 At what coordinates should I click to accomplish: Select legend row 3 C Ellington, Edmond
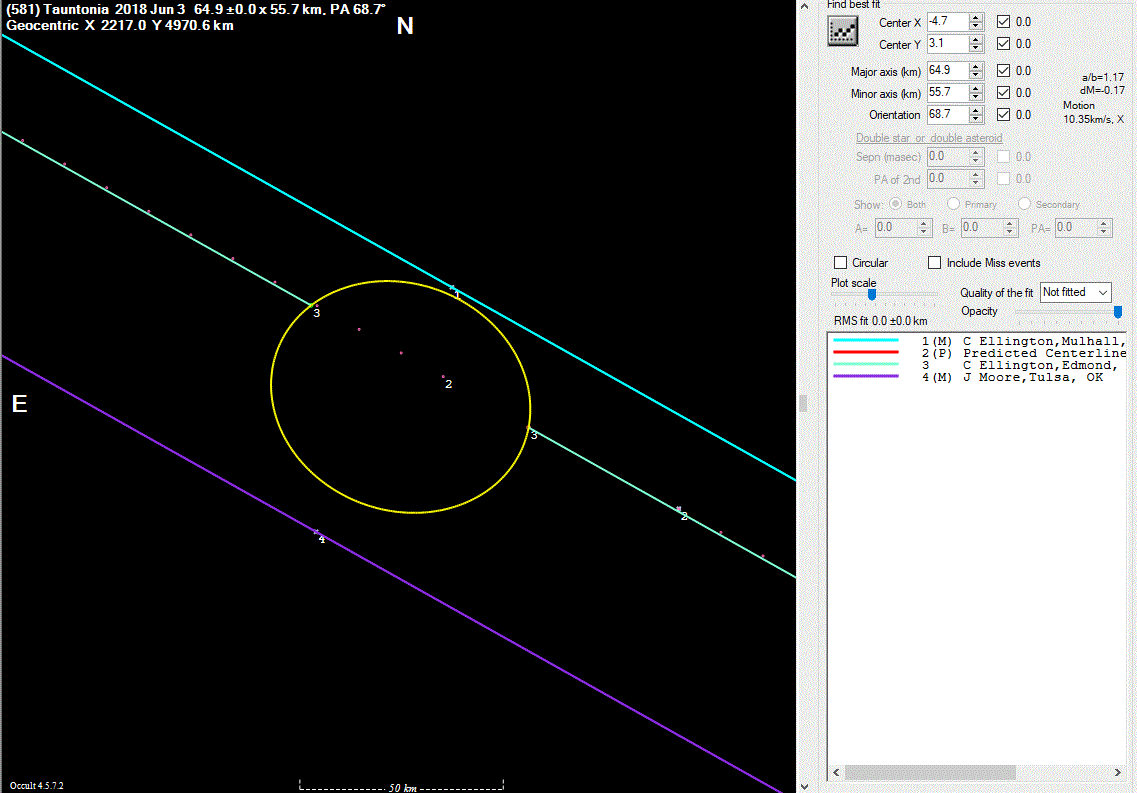[x=977, y=365]
